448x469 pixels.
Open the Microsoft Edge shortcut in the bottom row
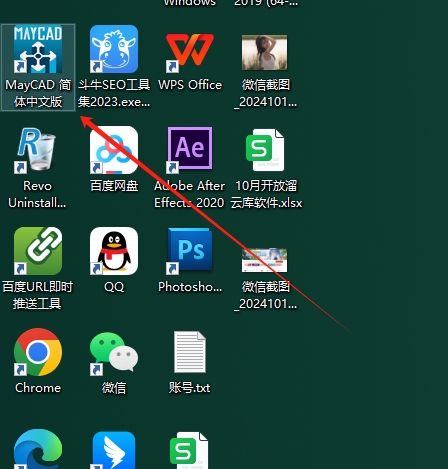pyautogui.click(x=38, y=449)
